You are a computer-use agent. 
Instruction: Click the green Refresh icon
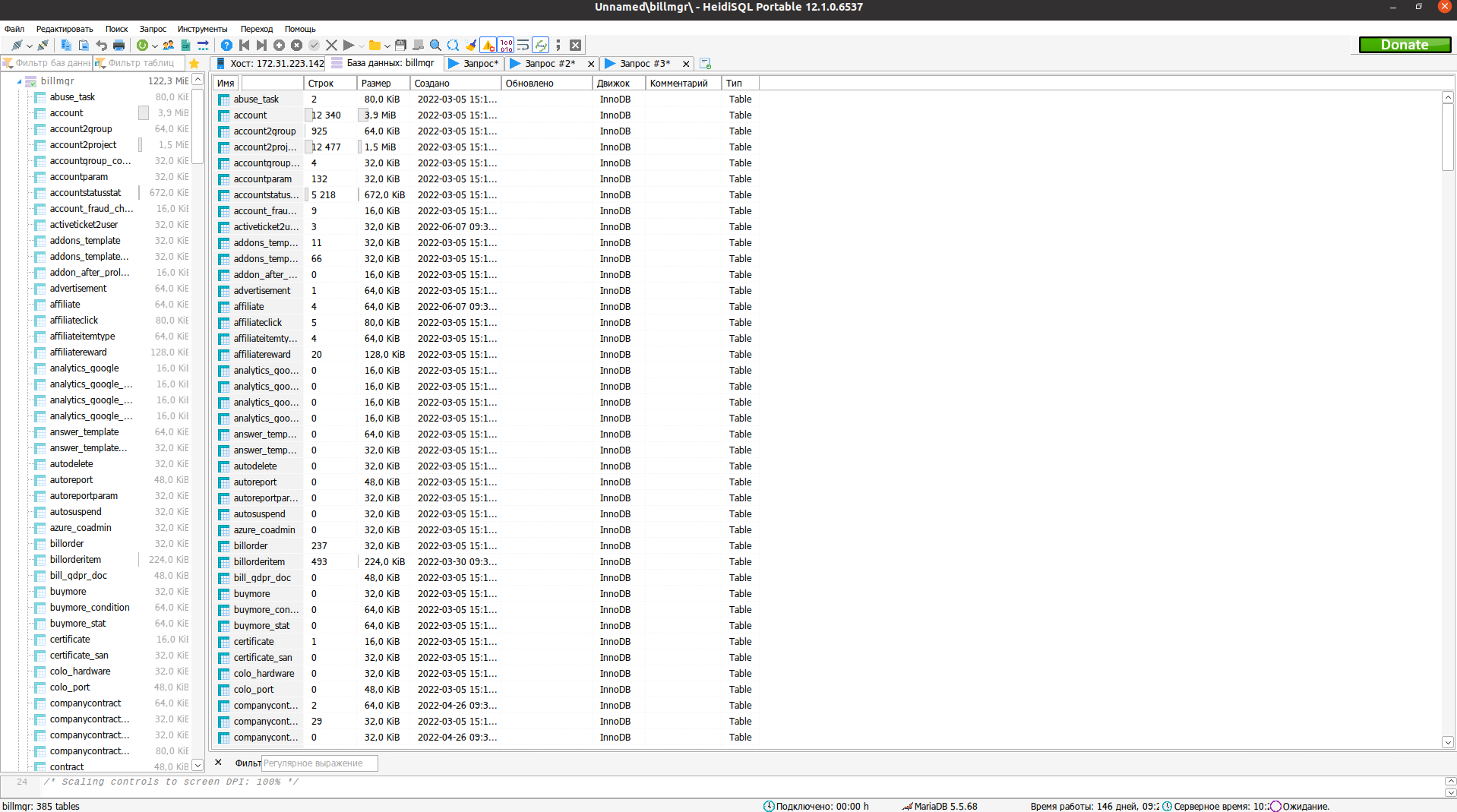142,46
